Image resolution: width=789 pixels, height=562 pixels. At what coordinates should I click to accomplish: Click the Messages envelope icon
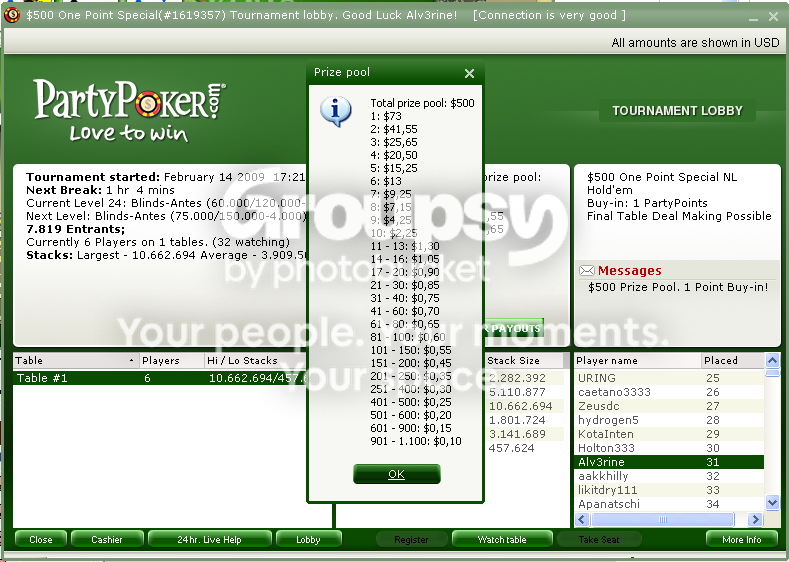[587, 271]
